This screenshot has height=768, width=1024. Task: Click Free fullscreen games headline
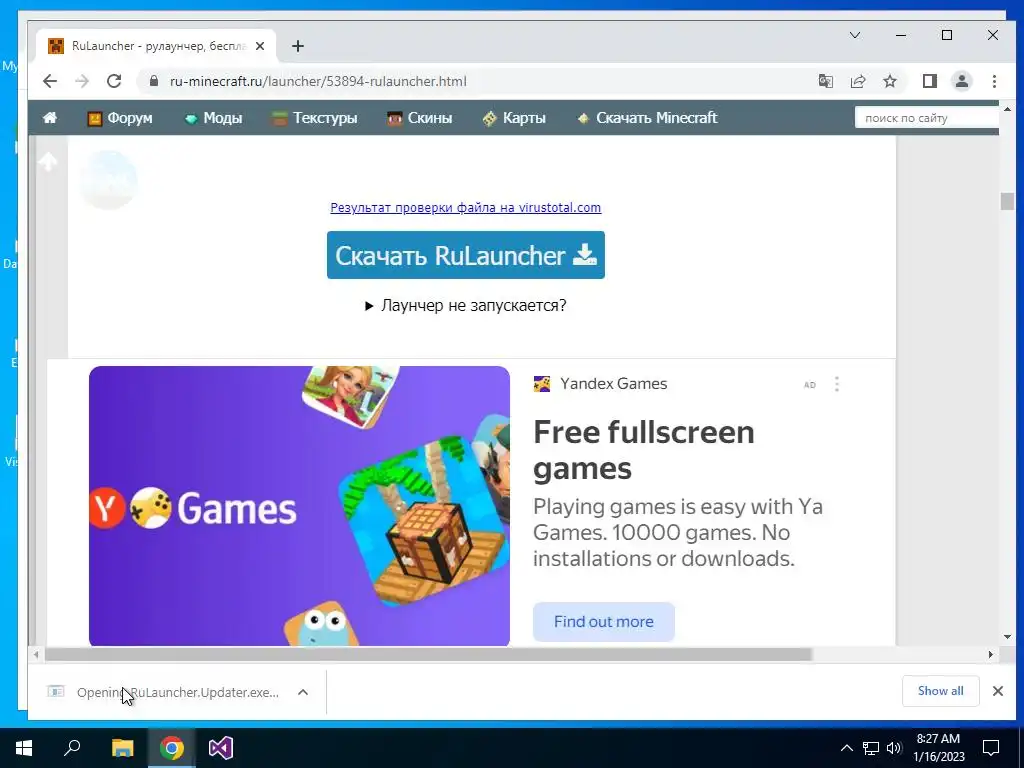click(643, 450)
